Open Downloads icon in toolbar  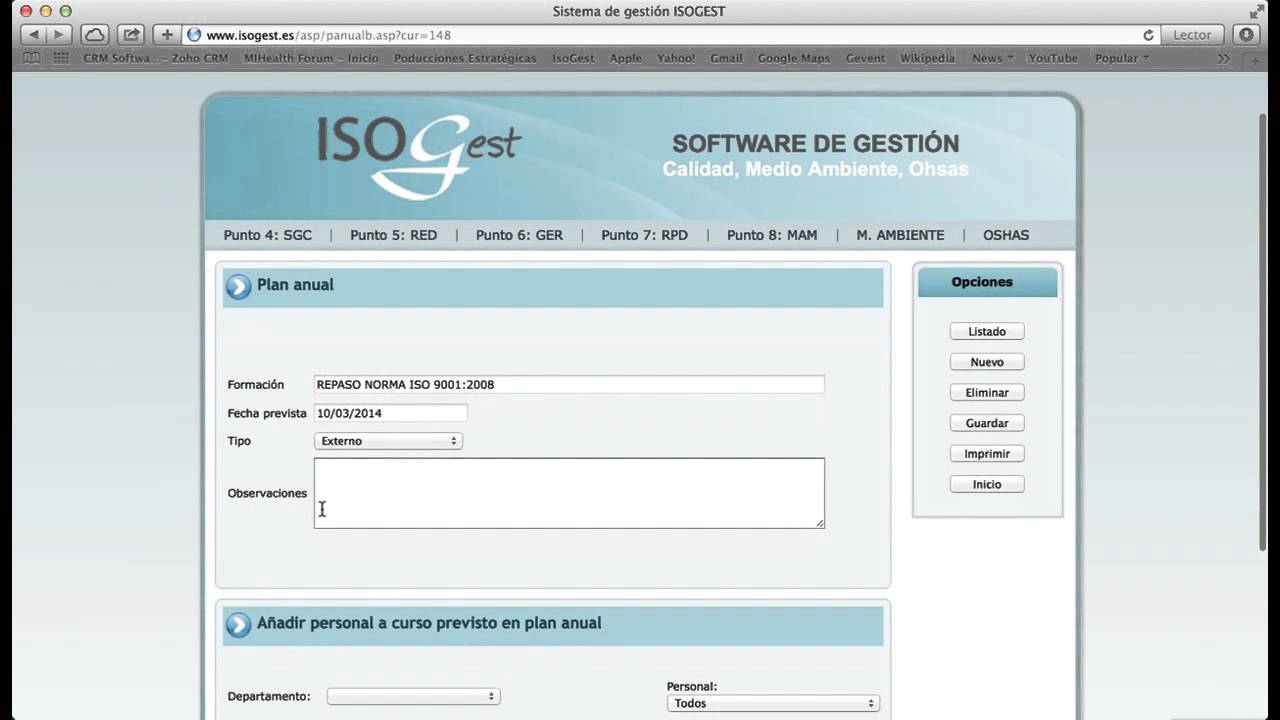[x=1246, y=35]
